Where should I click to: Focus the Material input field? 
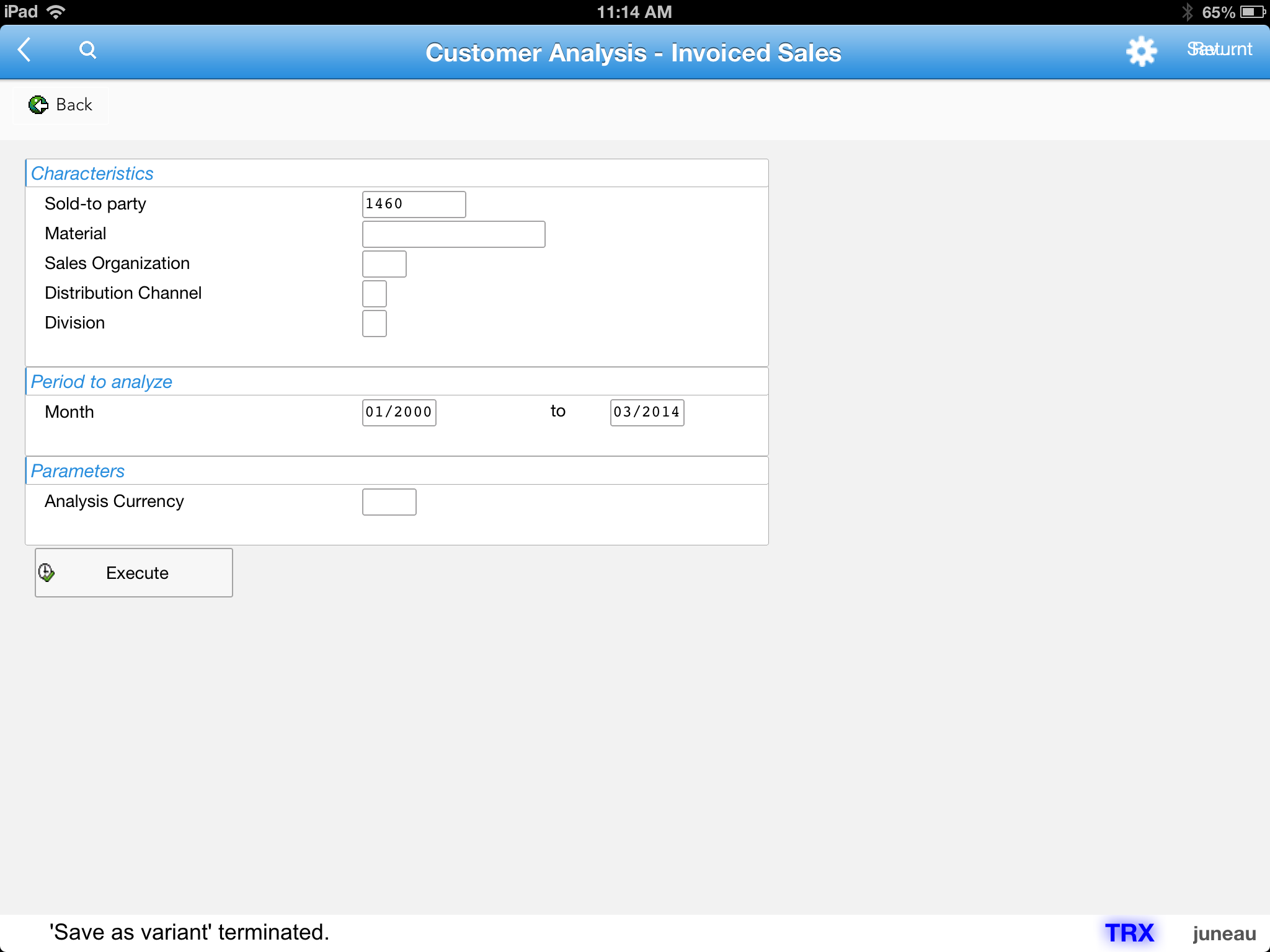(x=453, y=234)
